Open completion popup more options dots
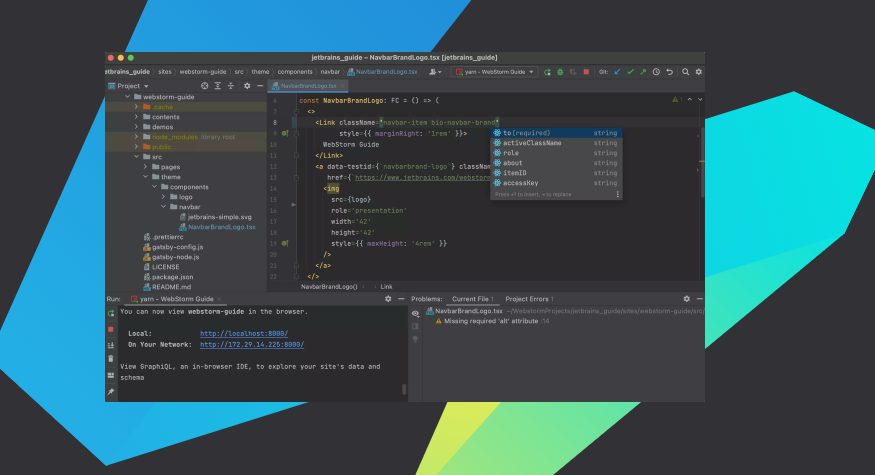 click(x=617, y=194)
